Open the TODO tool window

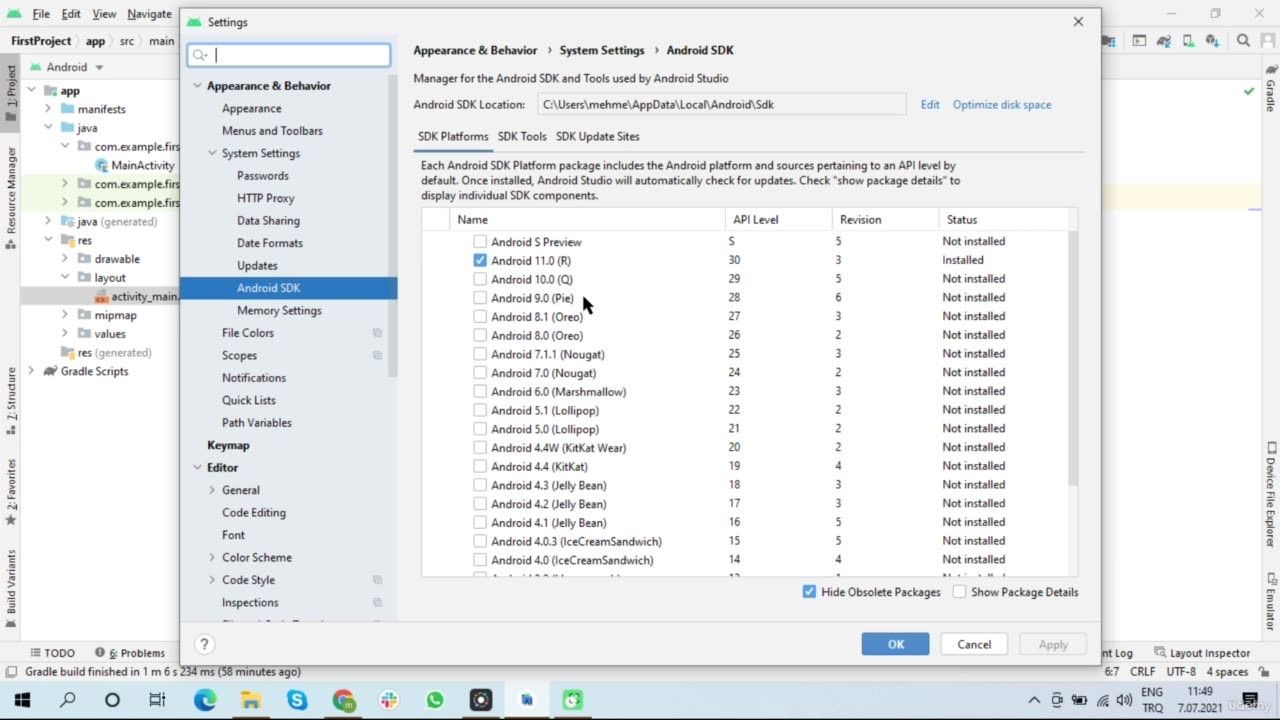click(x=52, y=653)
